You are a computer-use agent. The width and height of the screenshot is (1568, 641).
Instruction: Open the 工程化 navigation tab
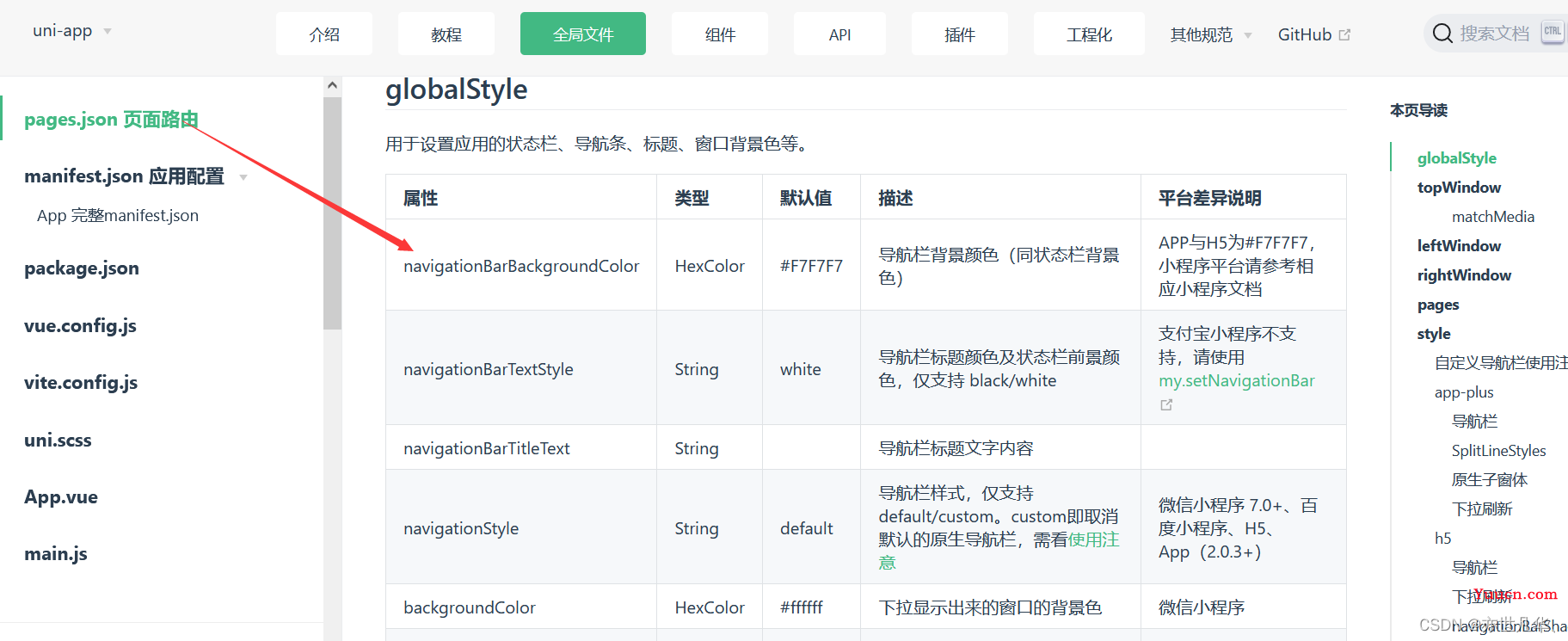click(1089, 34)
